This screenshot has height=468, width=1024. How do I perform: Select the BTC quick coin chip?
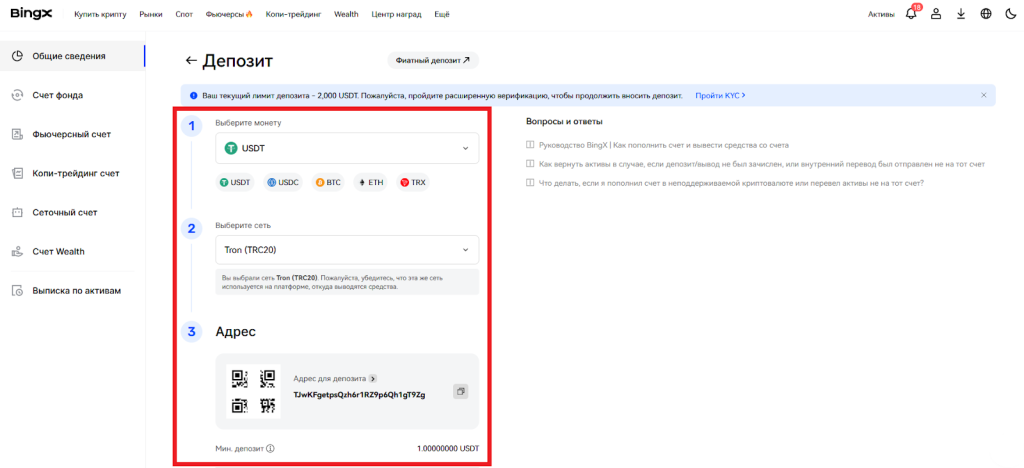[x=328, y=183]
